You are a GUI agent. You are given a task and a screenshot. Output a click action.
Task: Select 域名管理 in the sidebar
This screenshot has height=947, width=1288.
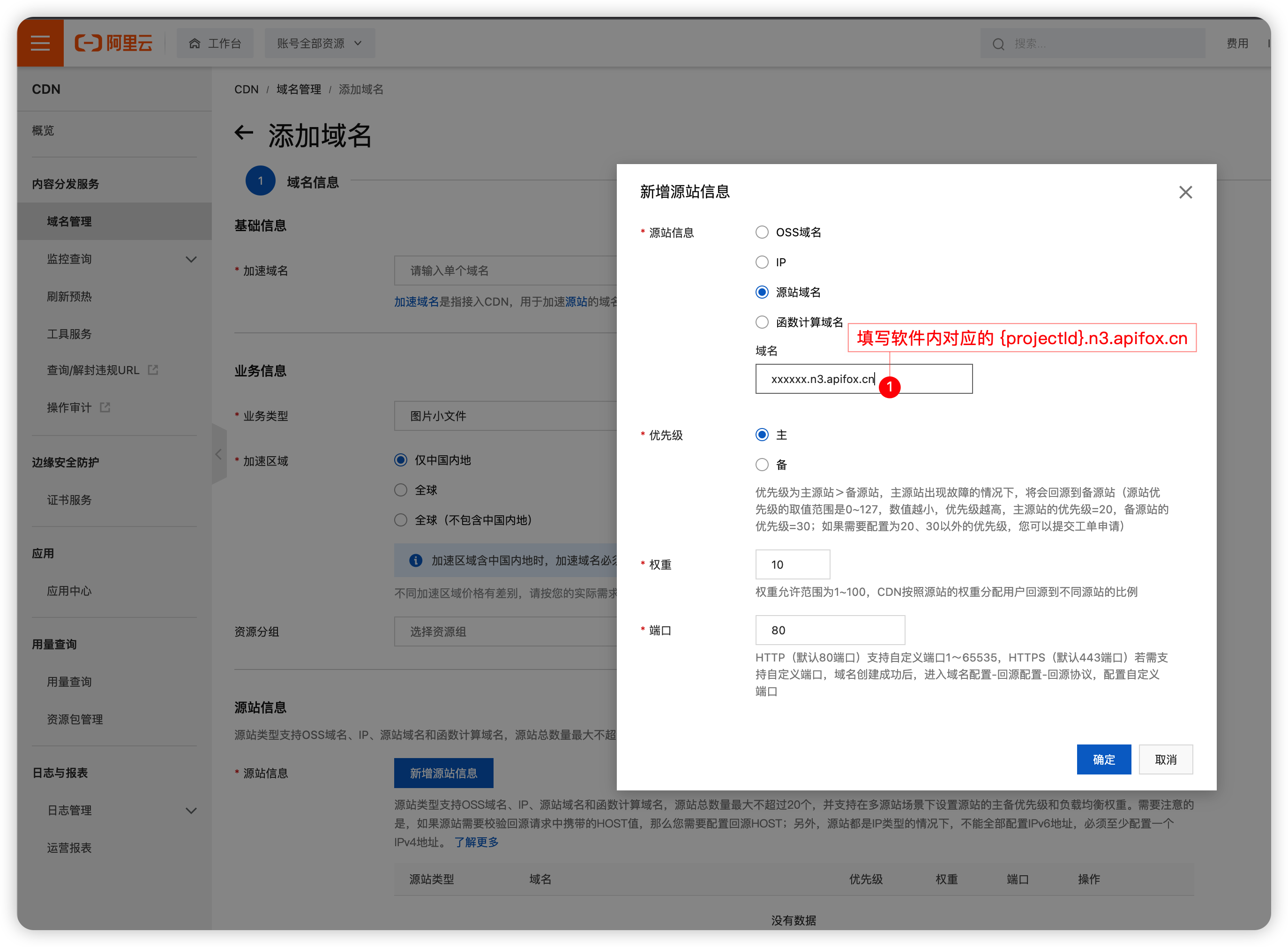pyautogui.click(x=69, y=221)
